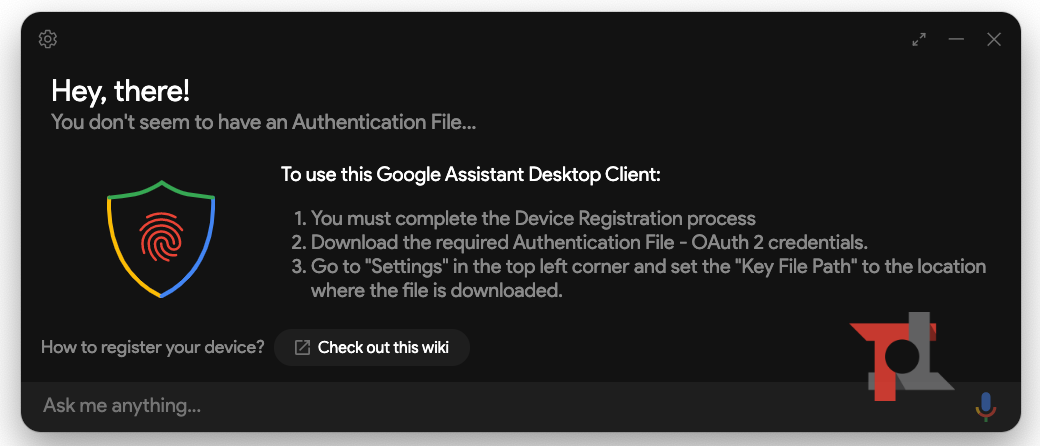Viewport: 1040px width, 446px height.
Task: Expand the assistant window to fullscreen
Action: (919, 39)
